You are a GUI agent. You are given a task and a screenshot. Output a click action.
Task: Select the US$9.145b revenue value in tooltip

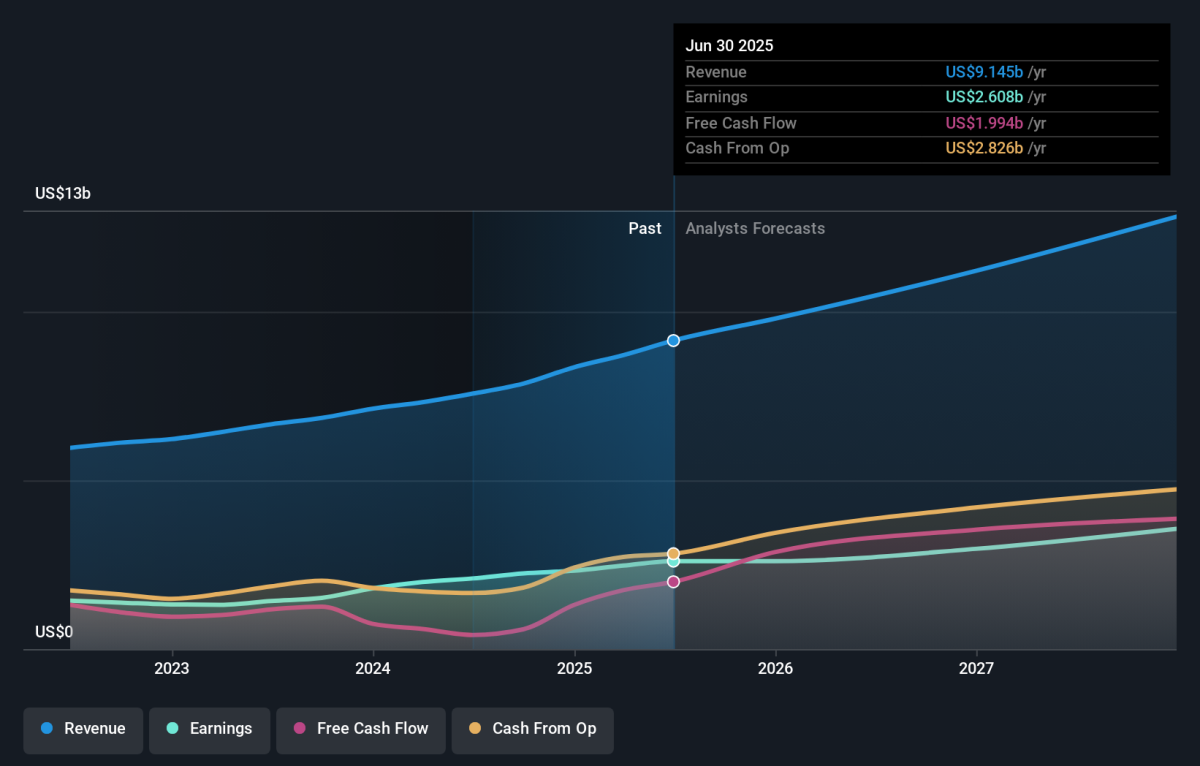click(x=984, y=72)
